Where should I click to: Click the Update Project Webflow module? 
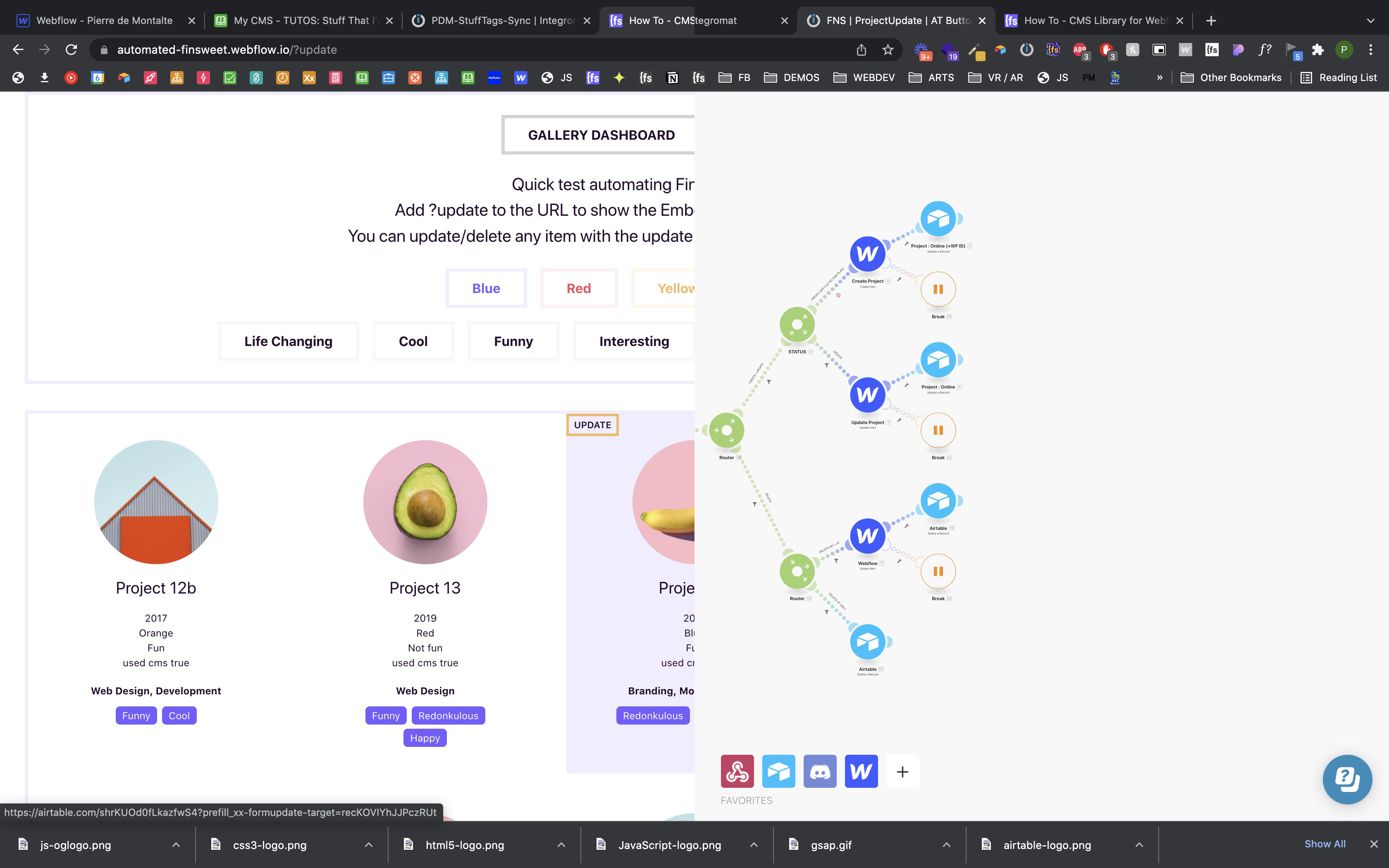click(867, 395)
